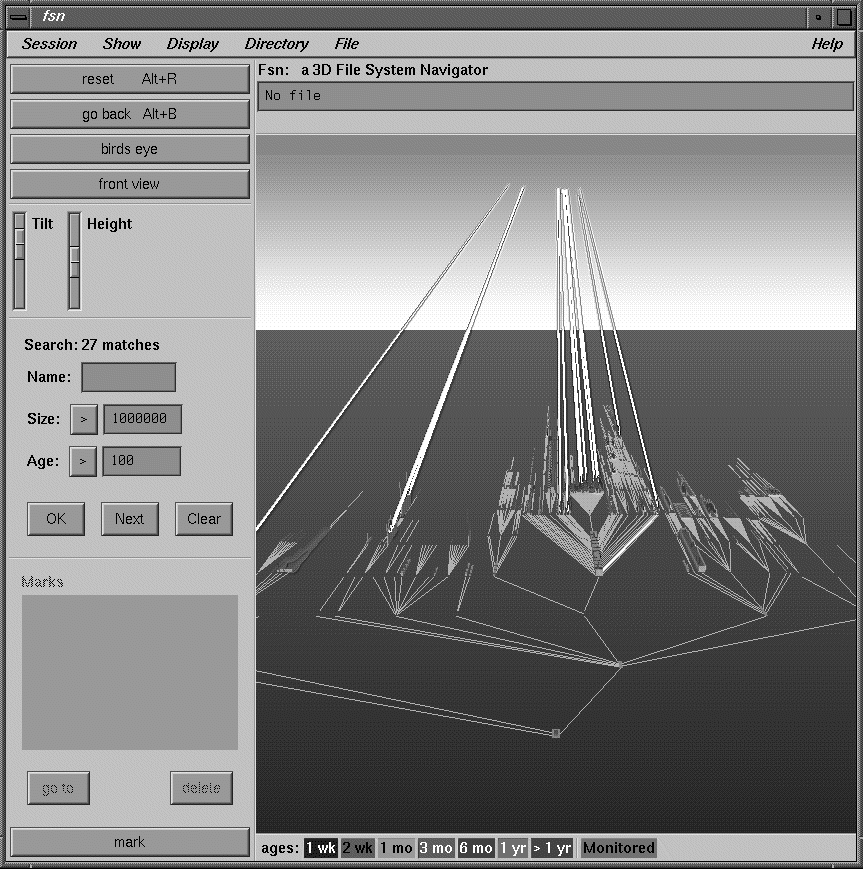863x869 pixels.
Task: Select the 1 yr age legend swatch
Action: click(513, 848)
